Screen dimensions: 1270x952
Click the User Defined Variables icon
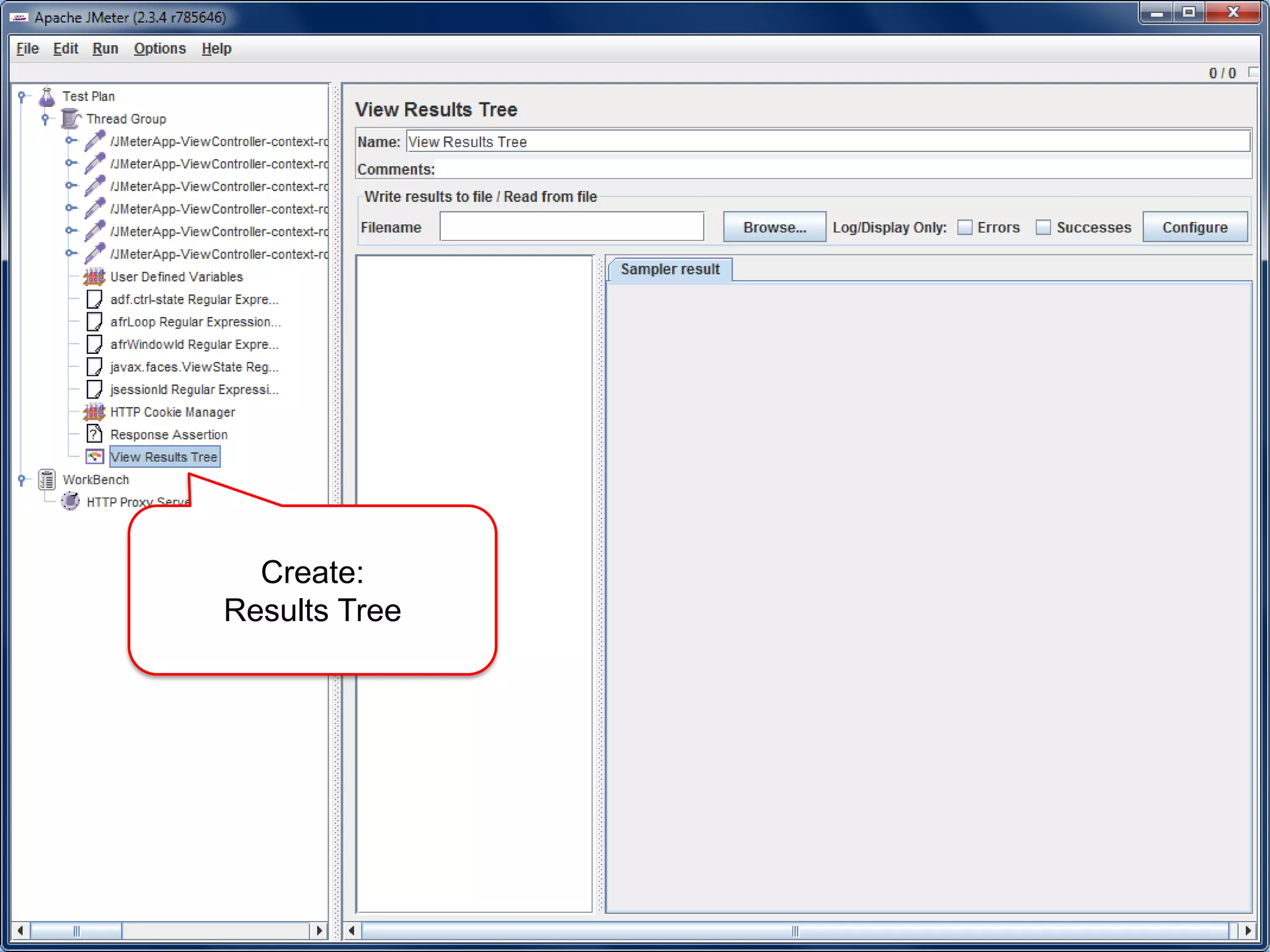coord(94,276)
